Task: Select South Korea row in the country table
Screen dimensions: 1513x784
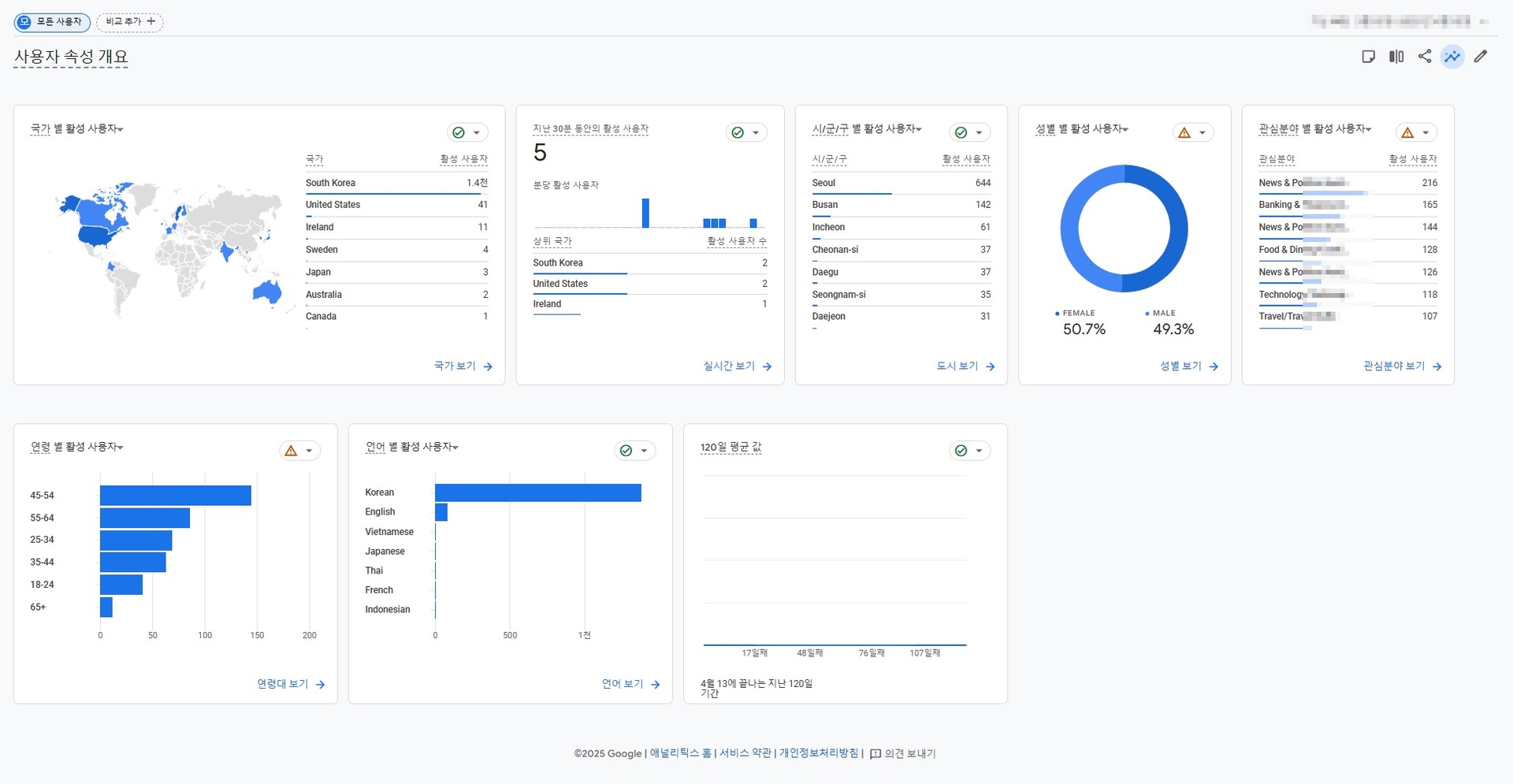Action: point(397,183)
